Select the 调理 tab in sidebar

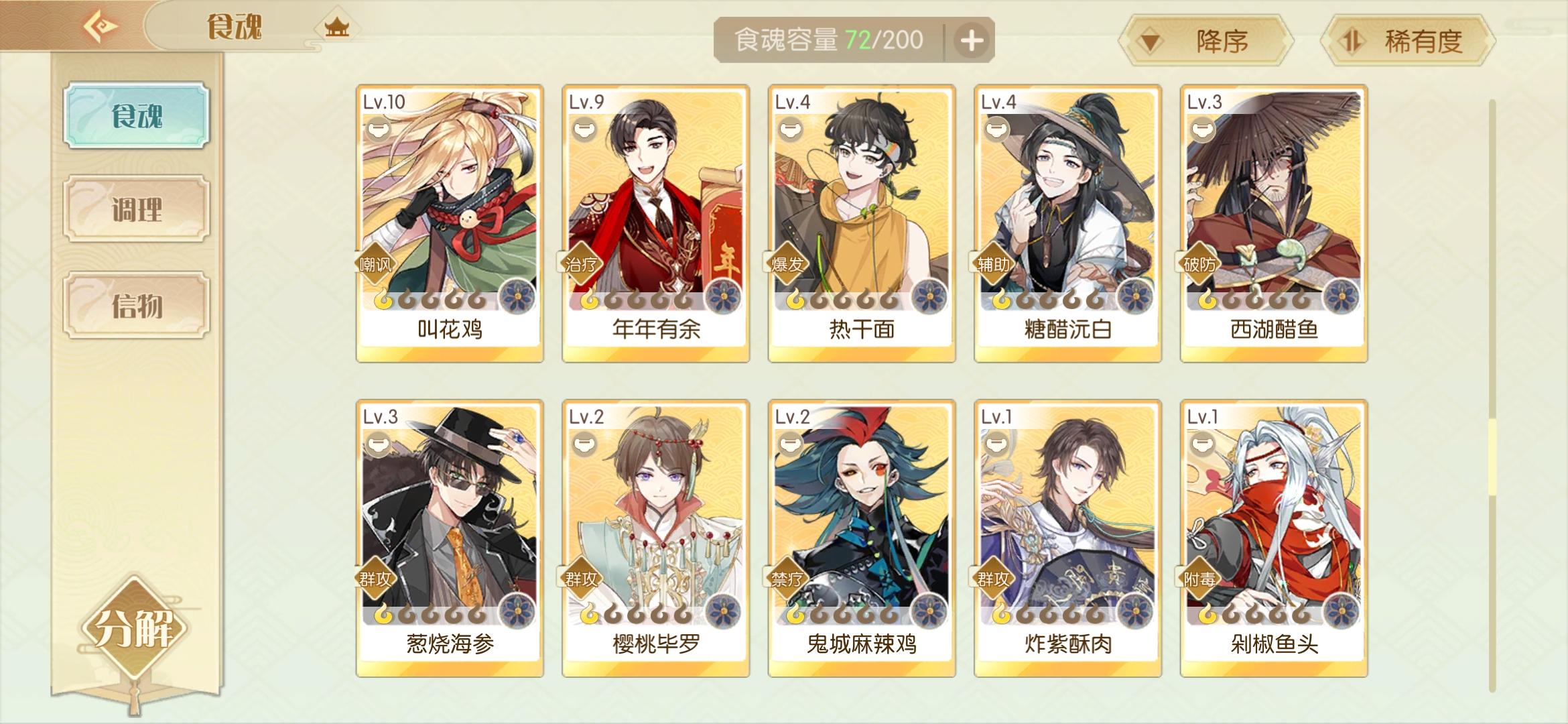coord(137,209)
